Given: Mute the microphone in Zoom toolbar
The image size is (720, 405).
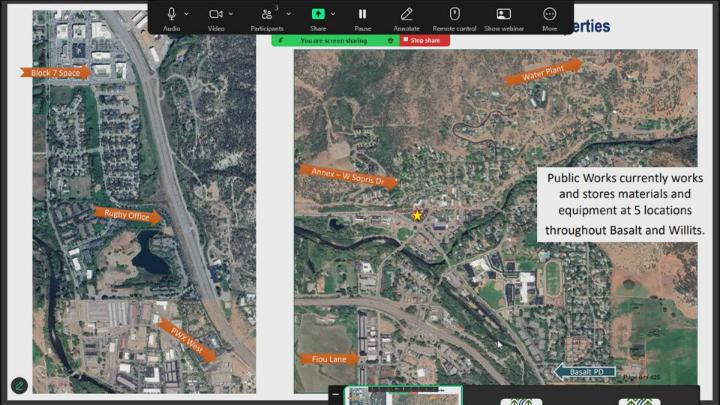Looking at the screenshot, I should (171, 14).
